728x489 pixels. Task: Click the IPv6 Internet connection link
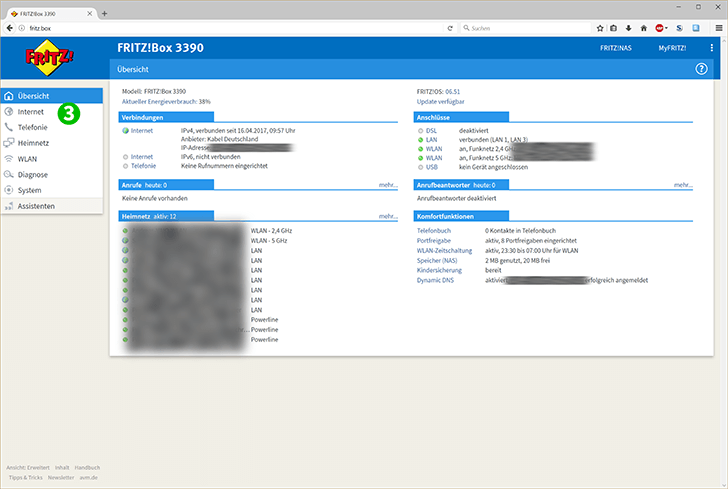pyautogui.click(x=142, y=157)
